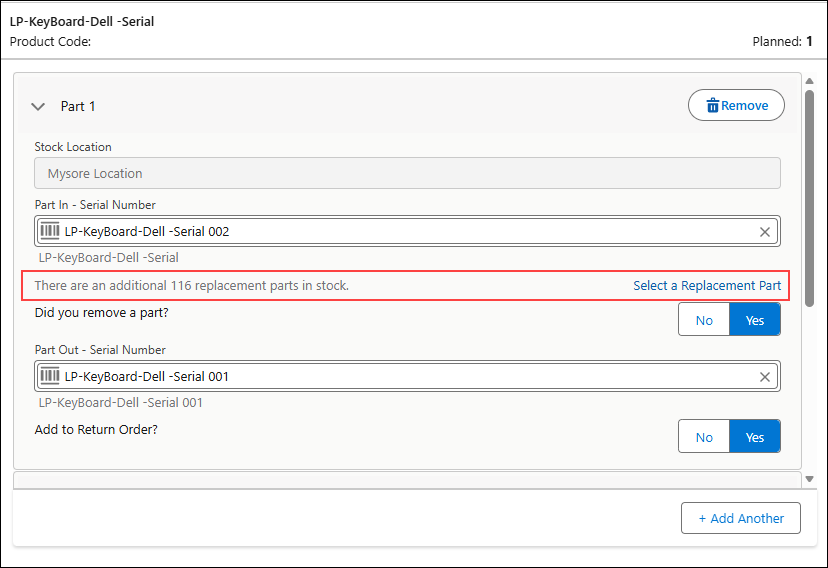Open the Select a Replacement Part link
This screenshot has width=828, height=568.
pyautogui.click(x=707, y=286)
